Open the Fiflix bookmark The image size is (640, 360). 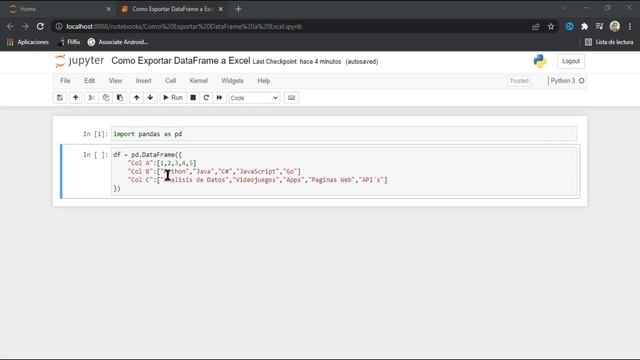click(69, 42)
